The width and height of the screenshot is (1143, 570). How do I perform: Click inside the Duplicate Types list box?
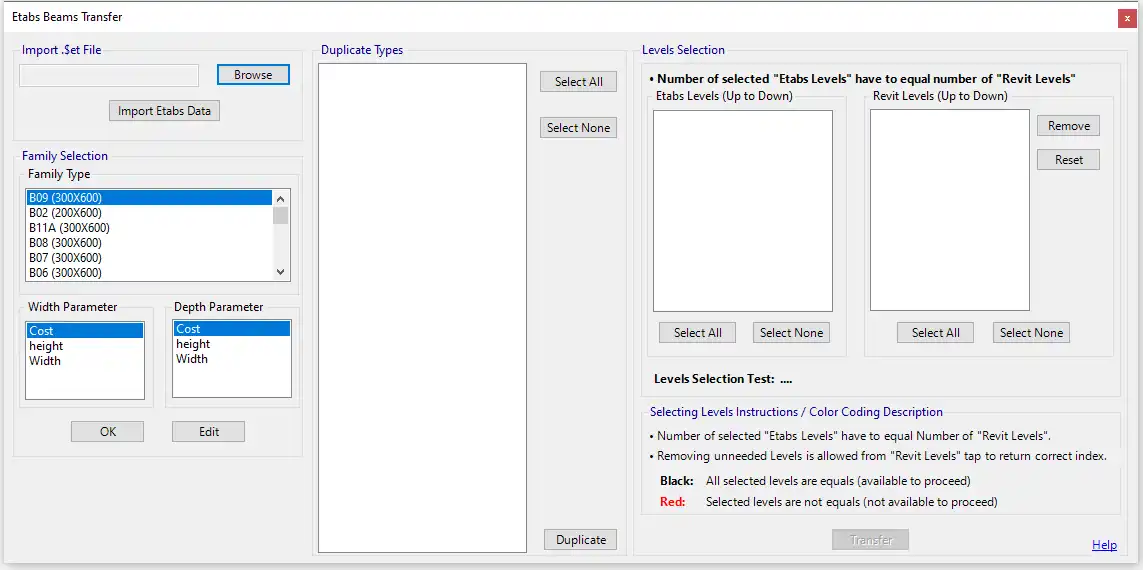[x=422, y=308]
